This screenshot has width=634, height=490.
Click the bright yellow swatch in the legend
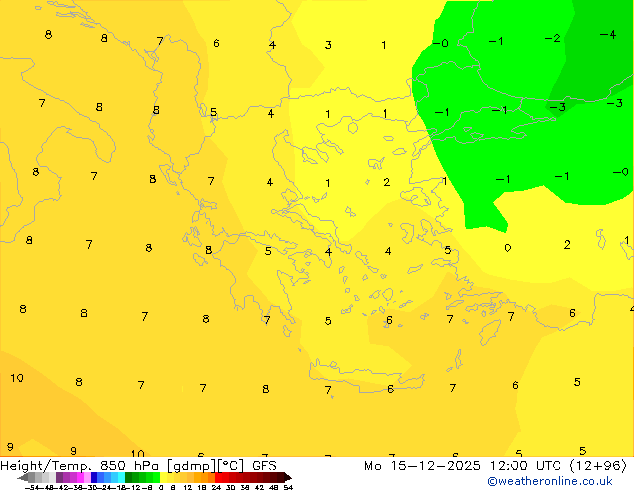(x=164, y=477)
